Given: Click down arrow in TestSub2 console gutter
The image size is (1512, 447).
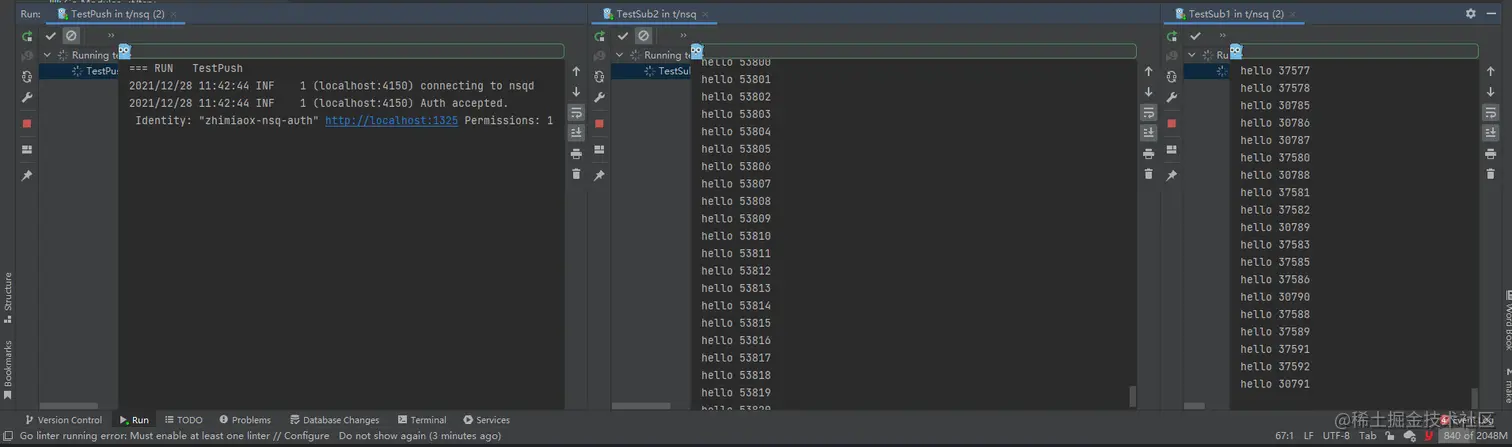Looking at the screenshot, I should tap(1148, 92).
